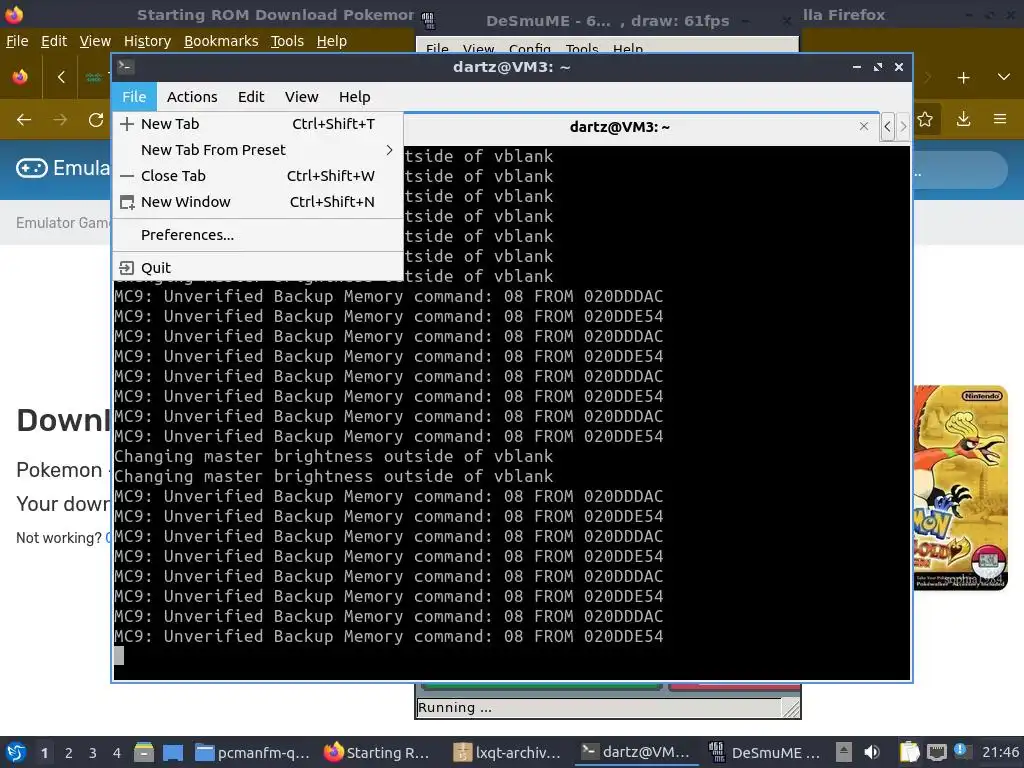Open the clipboard manager tray icon
Viewport: 1024px width, 768px height.
pyautogui.click(x=909, y=752)
